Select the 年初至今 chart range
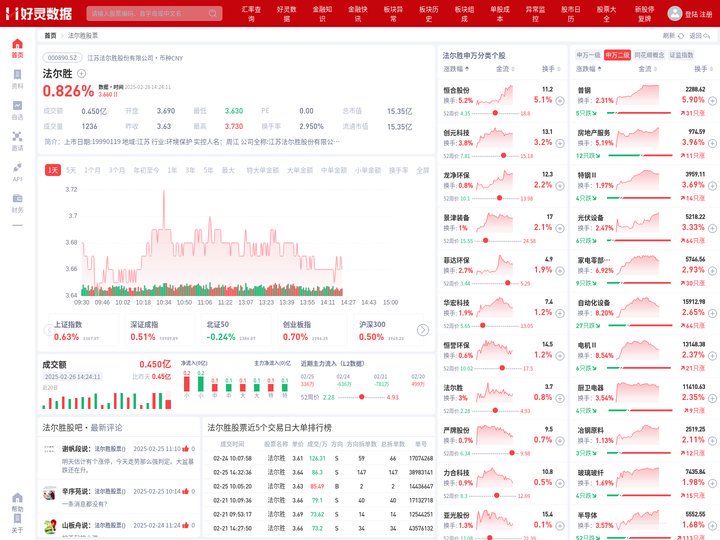Screen dimensions: 720x540 146,170
